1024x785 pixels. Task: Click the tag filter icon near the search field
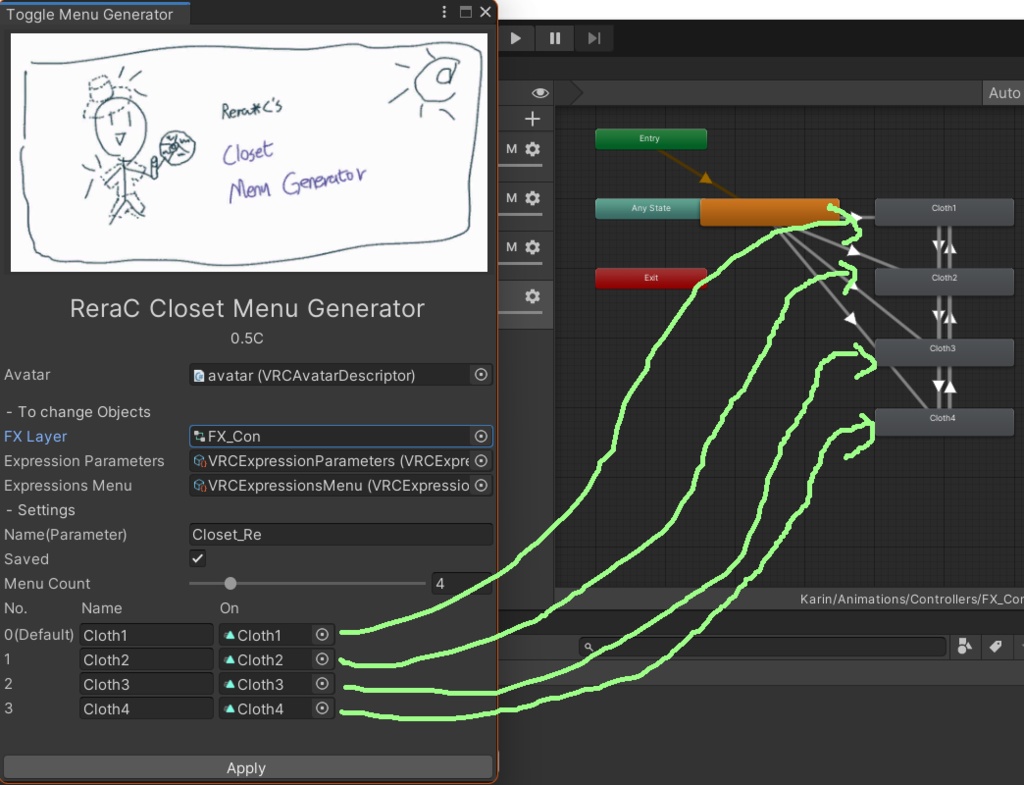coord(995,647)
